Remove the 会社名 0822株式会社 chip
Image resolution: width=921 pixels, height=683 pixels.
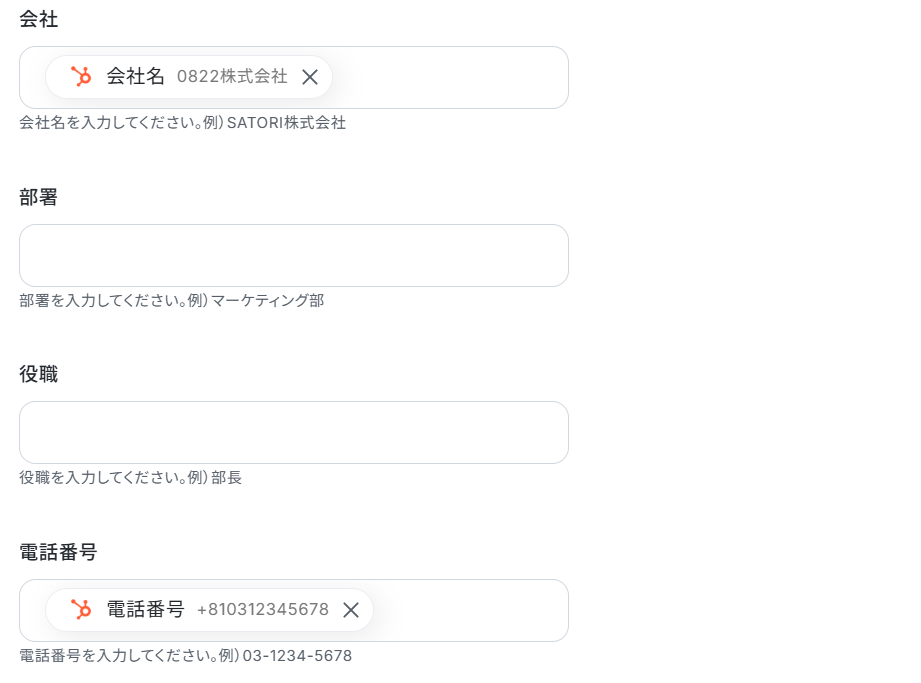(x=310, y=77)
